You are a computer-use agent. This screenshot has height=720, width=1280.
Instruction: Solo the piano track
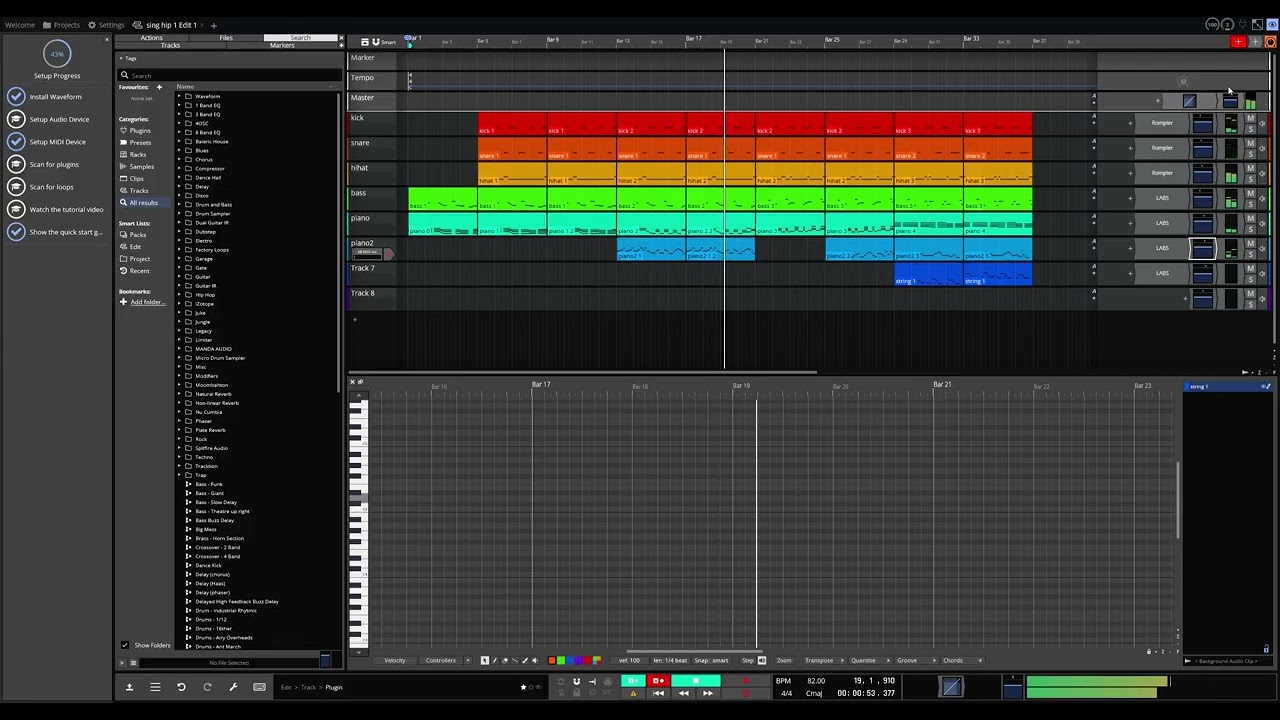pyautogui.click(x=1250, y=228)
